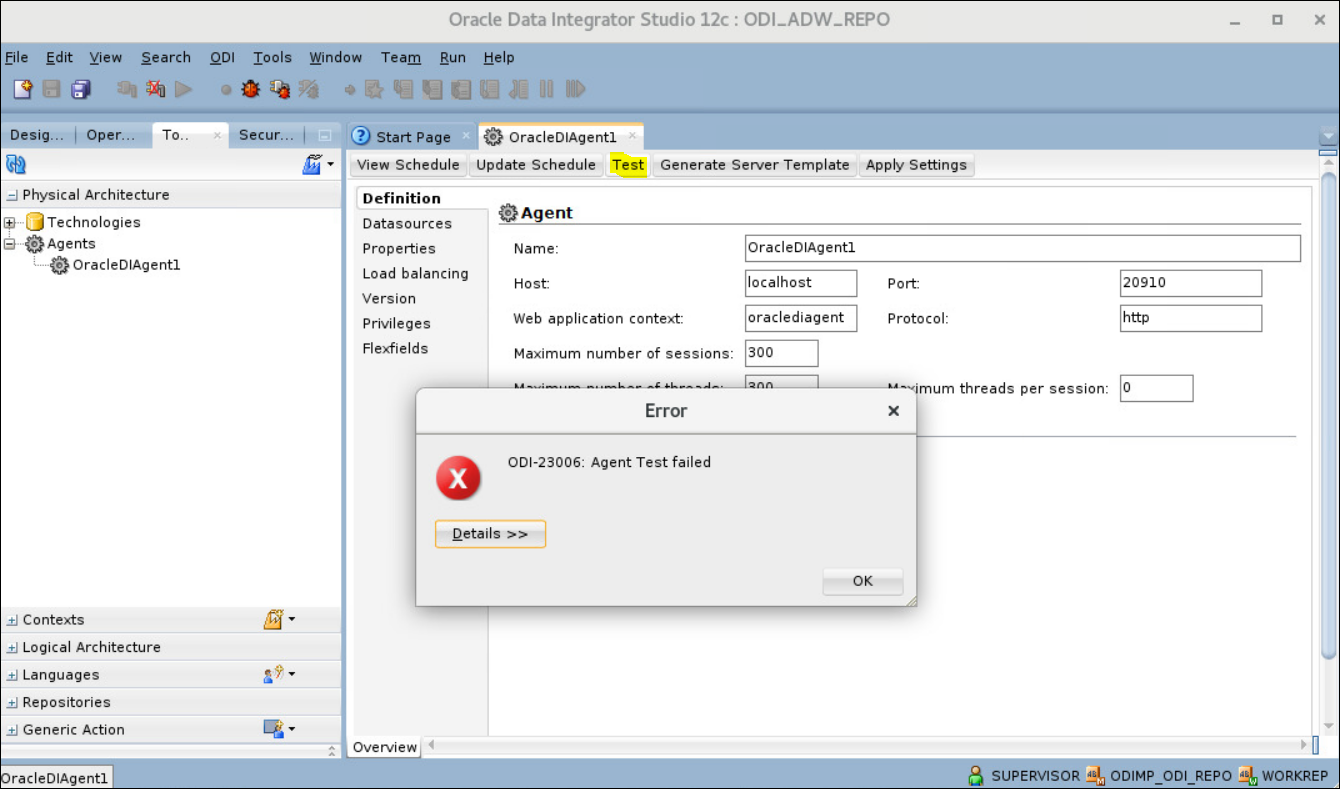
Task: Expand the Contexts section
Action: point(12,620)
